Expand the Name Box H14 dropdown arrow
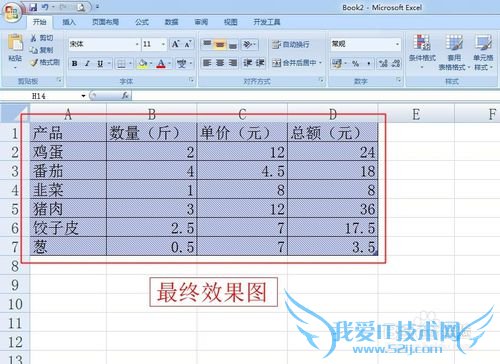500x364 pixels. (83, 96)
